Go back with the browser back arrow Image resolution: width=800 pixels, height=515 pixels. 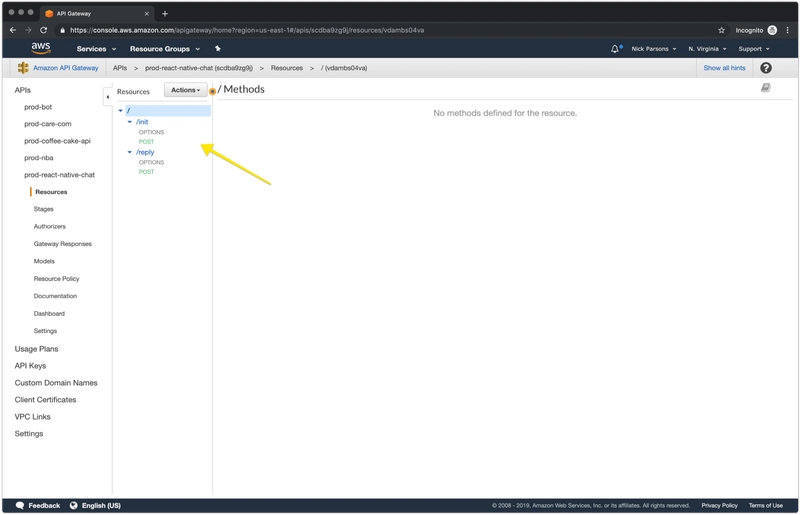(13, 30)
